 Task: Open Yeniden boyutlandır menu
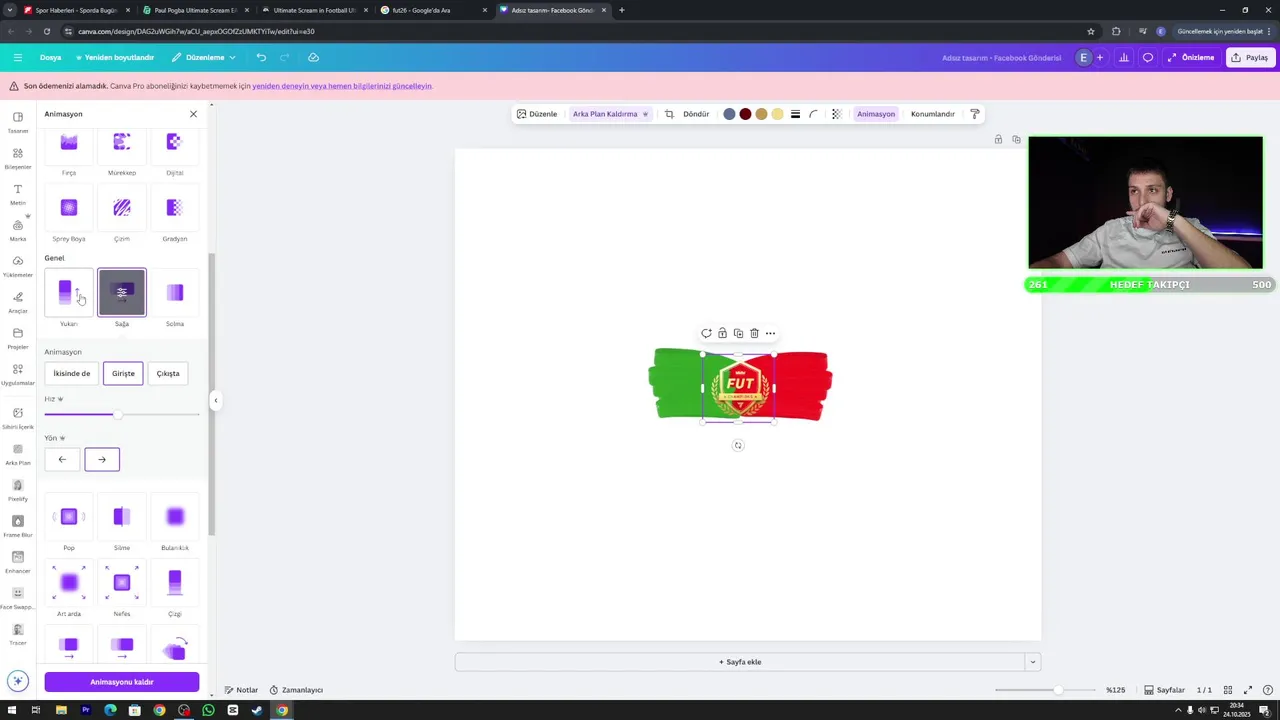114,57
